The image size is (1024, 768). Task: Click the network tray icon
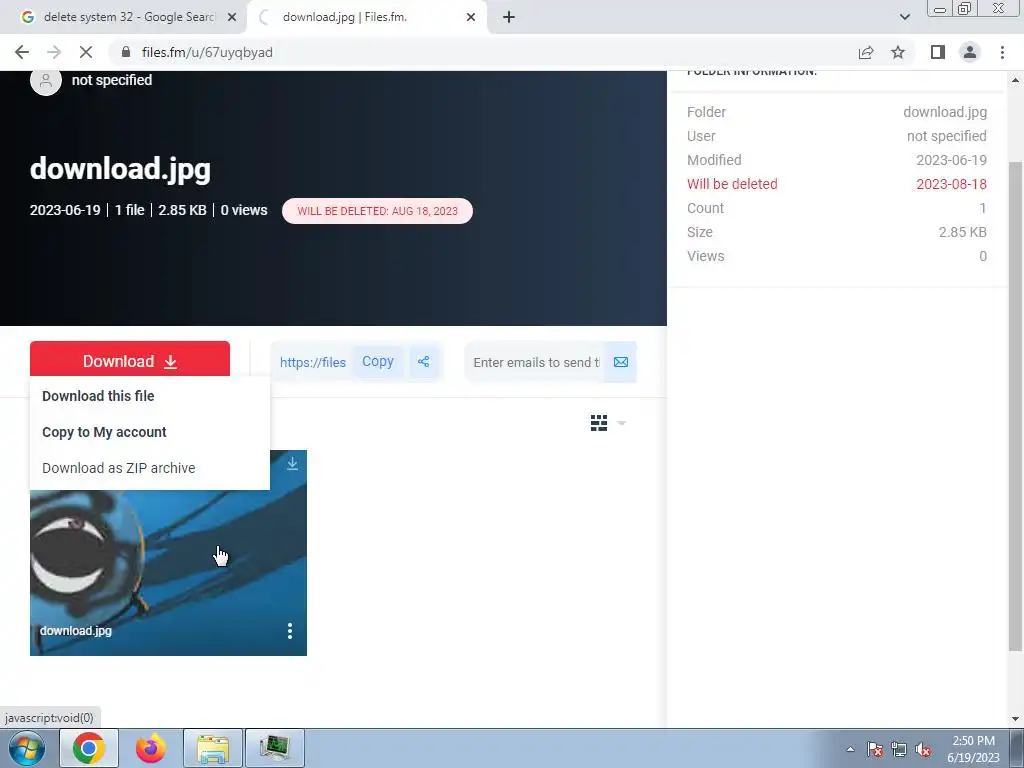pos(899,749)
